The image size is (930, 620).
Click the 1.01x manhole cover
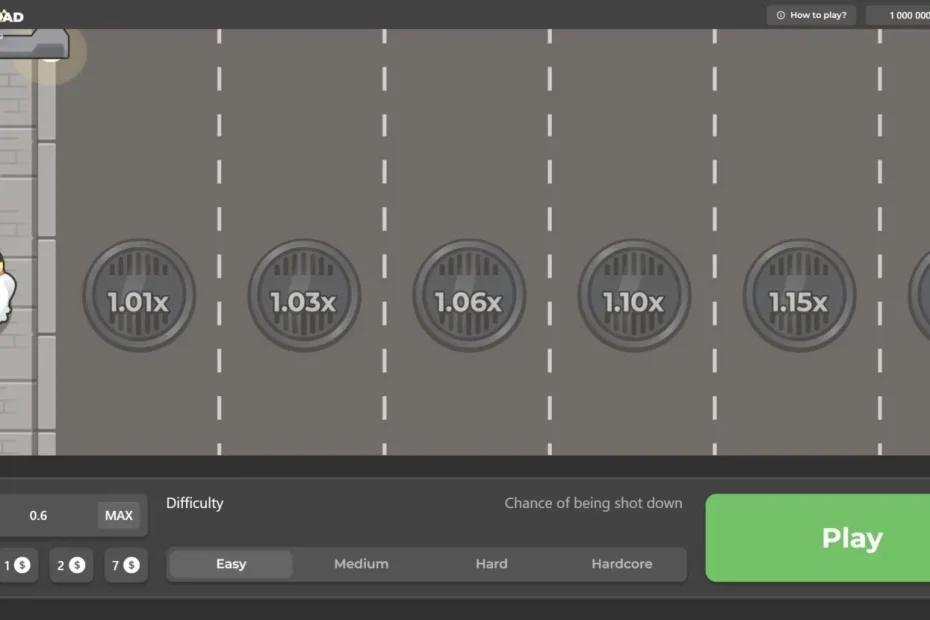tap(138, 296)
